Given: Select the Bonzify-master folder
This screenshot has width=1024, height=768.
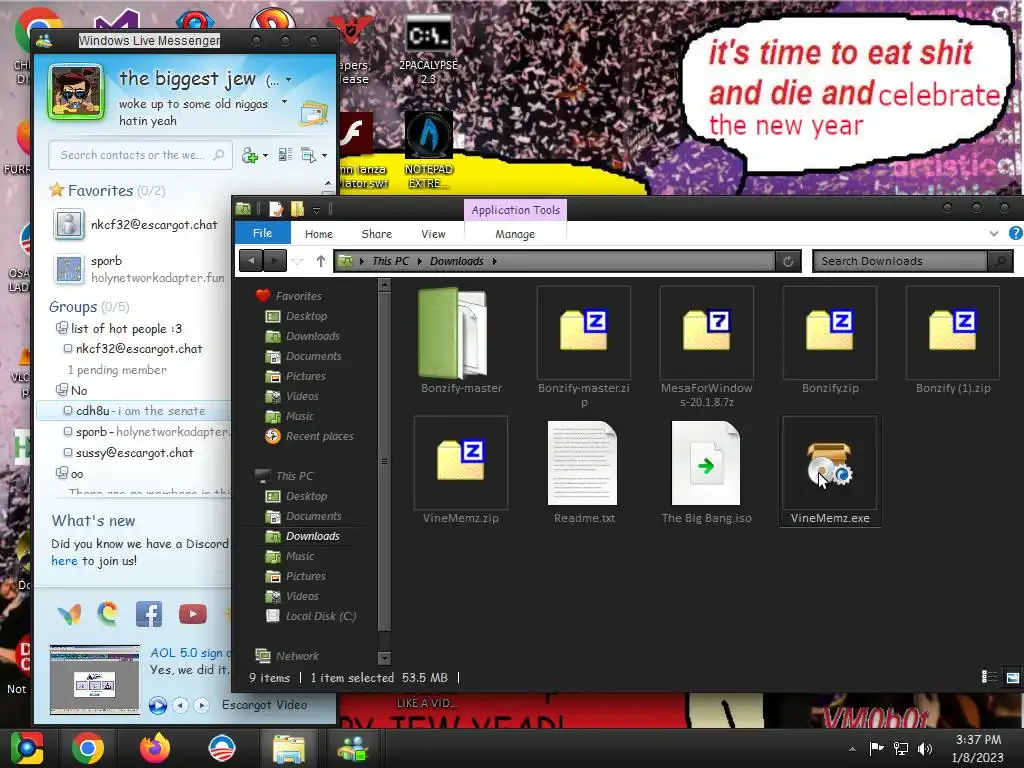Looking at the screenshot, I should (460, 341).
